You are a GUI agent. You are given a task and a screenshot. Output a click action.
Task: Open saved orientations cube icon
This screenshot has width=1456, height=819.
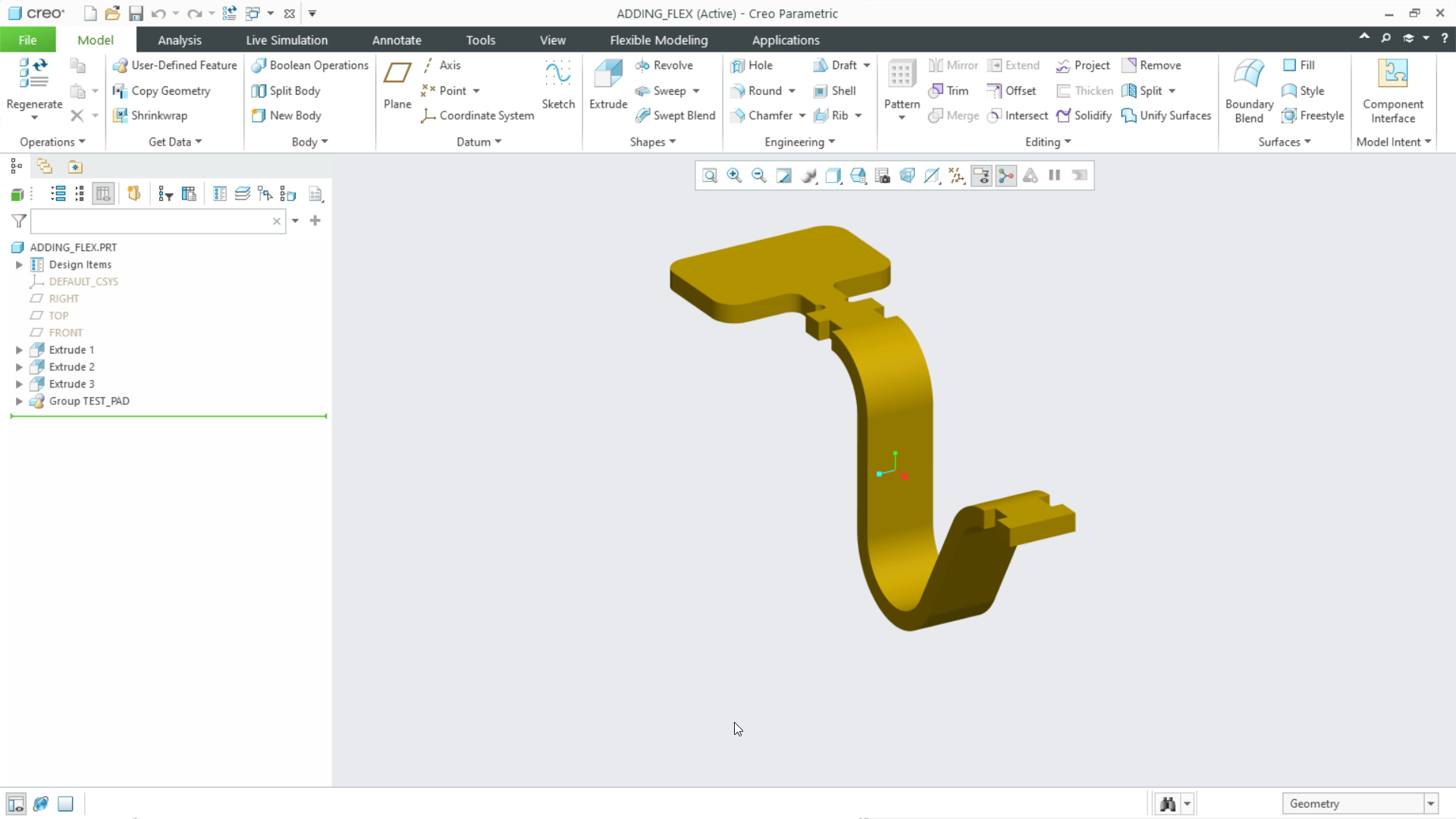point(858,176)
